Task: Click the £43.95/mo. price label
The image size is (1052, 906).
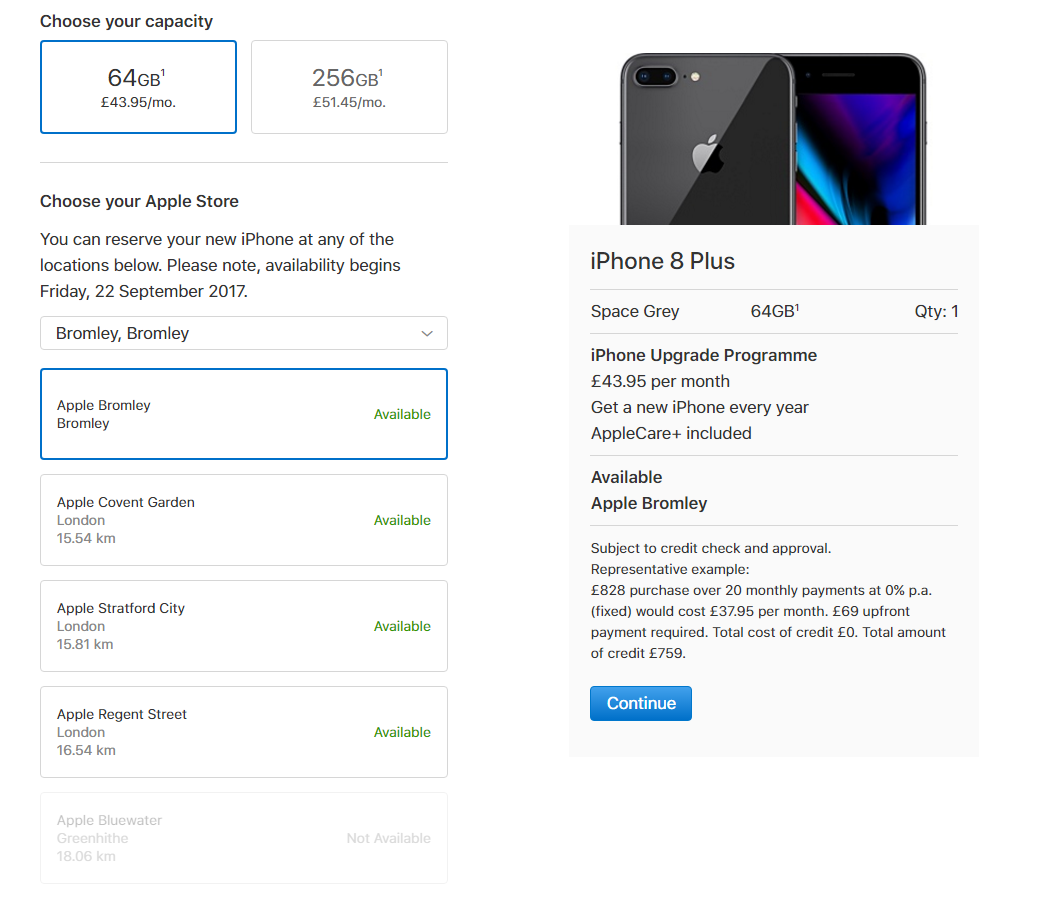Action: coord(138,103)
